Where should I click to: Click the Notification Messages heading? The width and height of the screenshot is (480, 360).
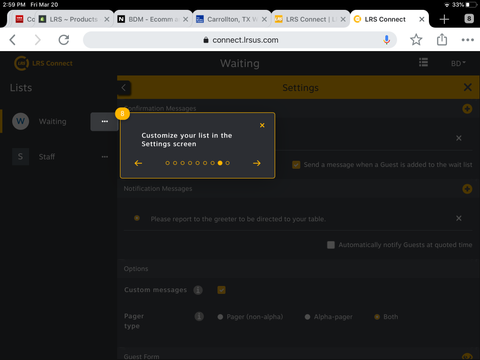[x=158, y=189]
